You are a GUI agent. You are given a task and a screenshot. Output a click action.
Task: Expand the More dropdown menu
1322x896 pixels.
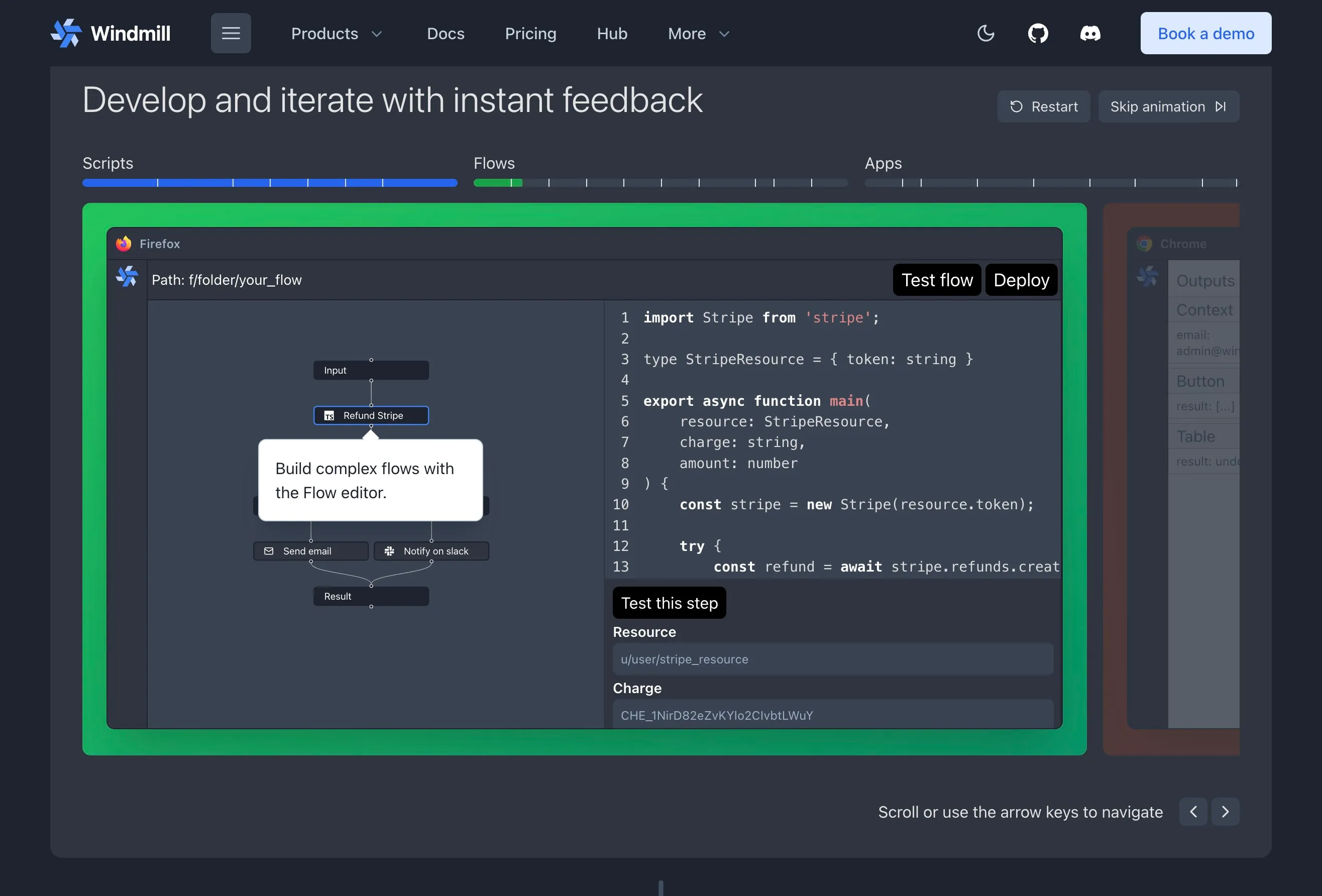tap(699, 34)
